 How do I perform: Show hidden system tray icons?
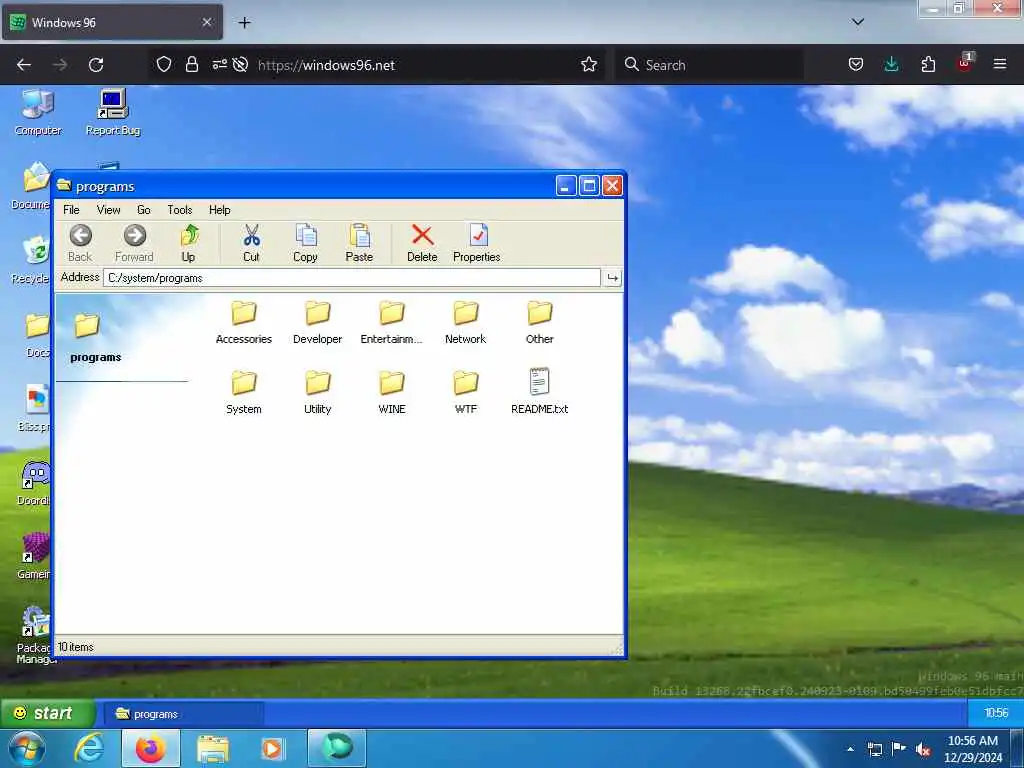[x=850, y=749]
